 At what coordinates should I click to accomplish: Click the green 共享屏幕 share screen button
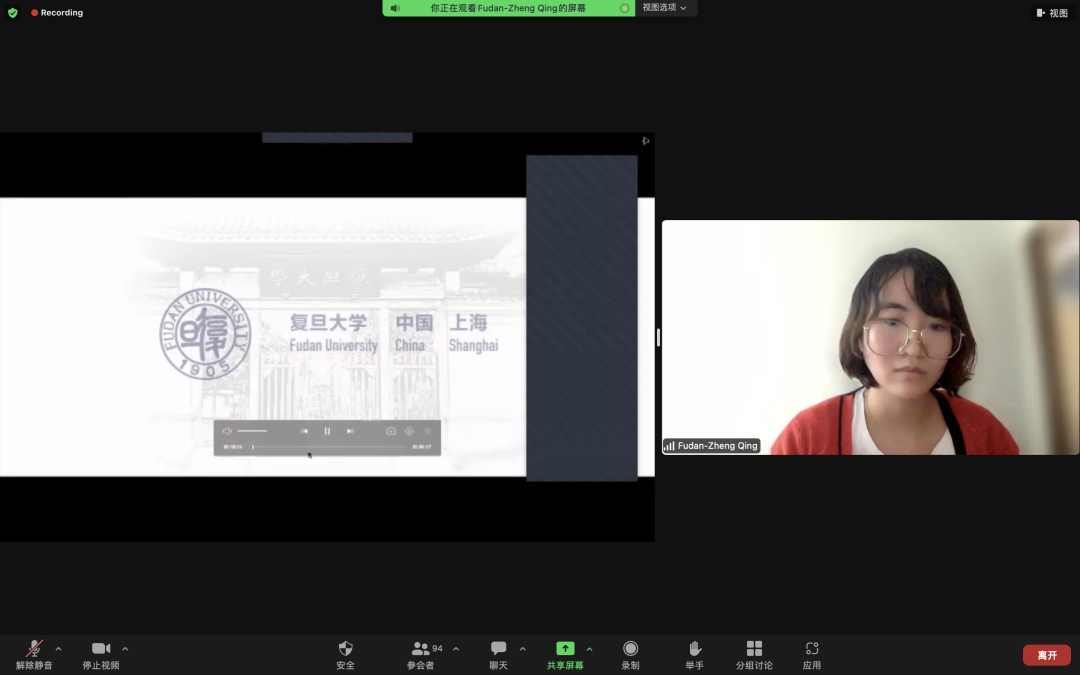565,654
